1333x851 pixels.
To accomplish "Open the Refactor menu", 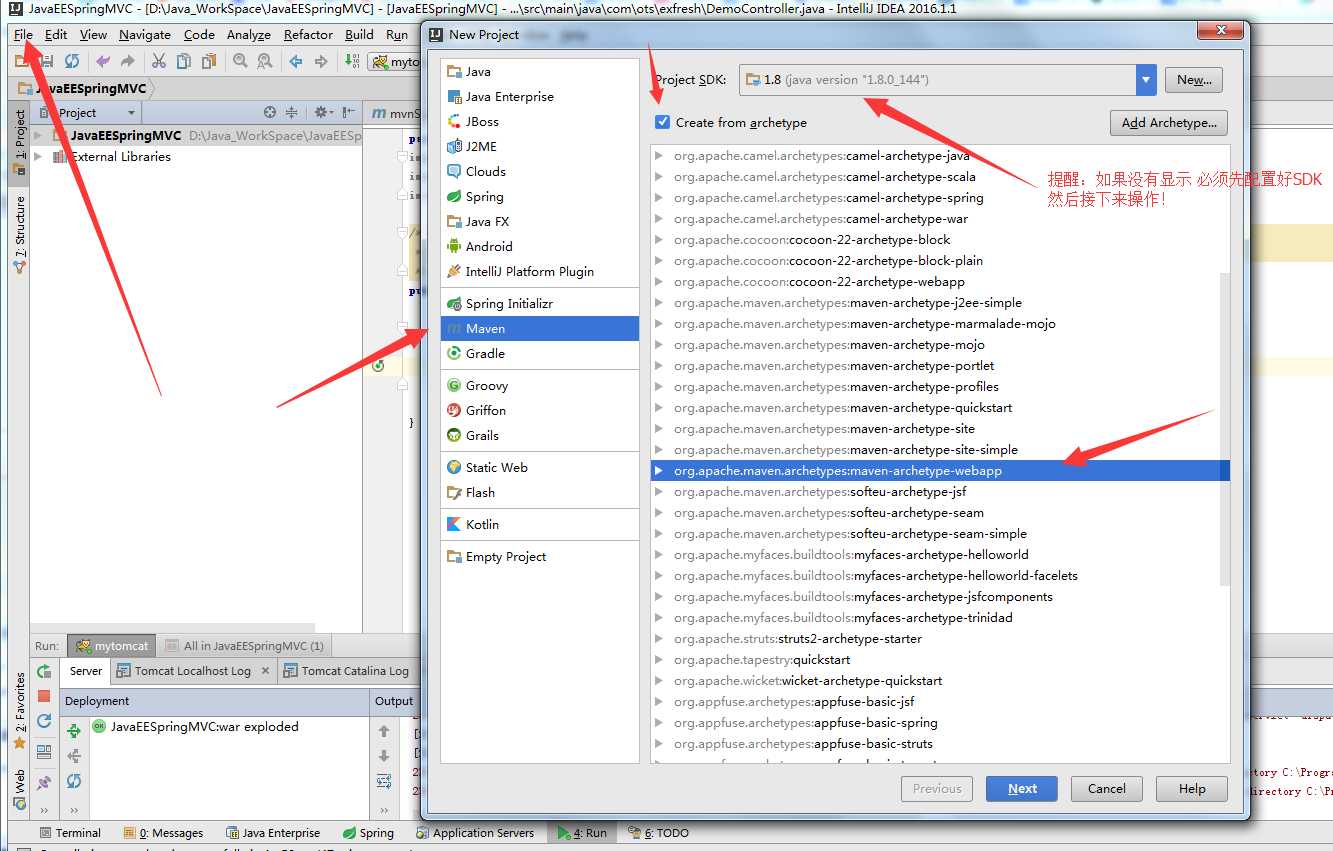I will click(x=308, y=34).
